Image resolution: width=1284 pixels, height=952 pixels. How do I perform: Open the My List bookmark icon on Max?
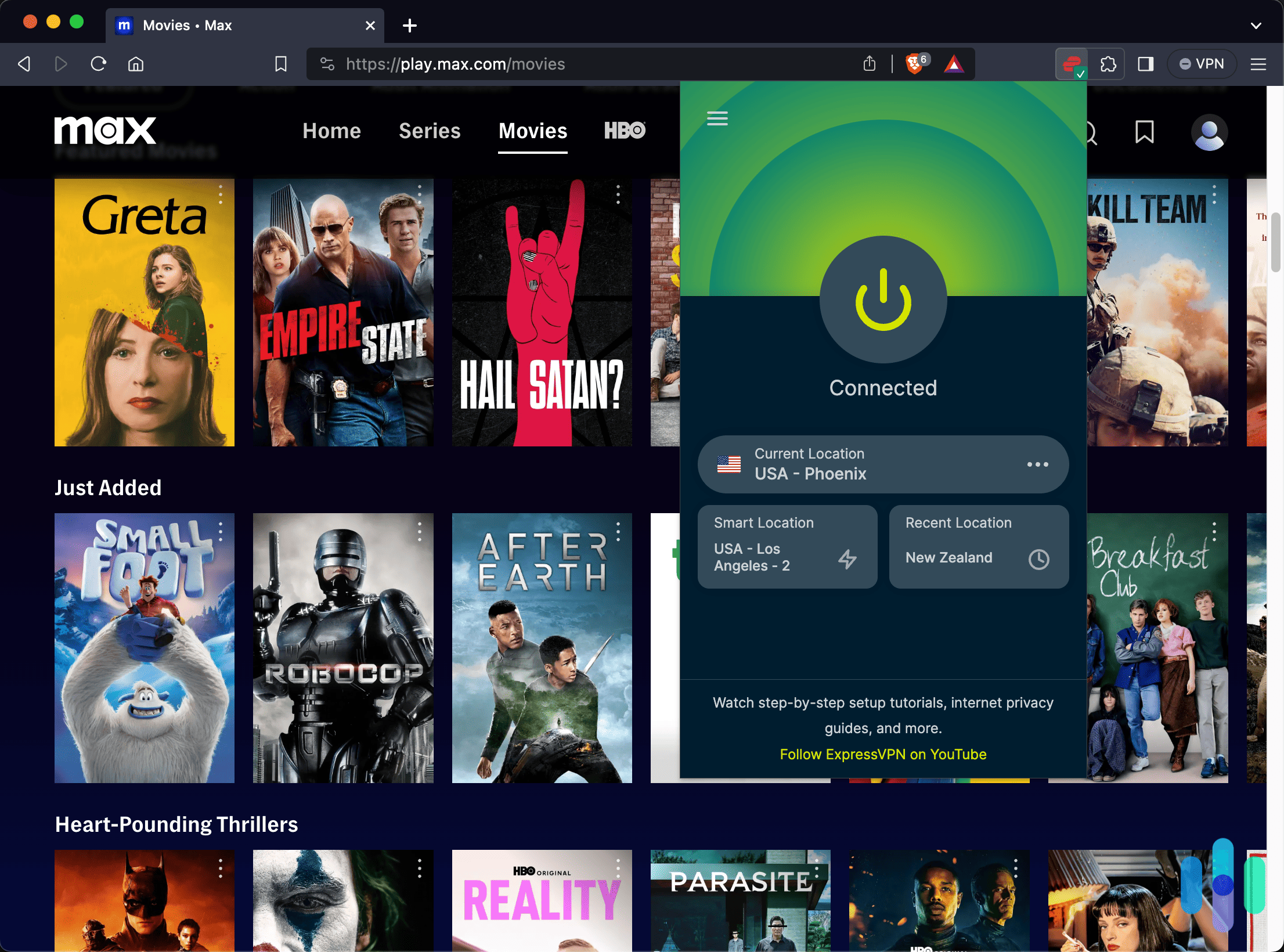1144,133
